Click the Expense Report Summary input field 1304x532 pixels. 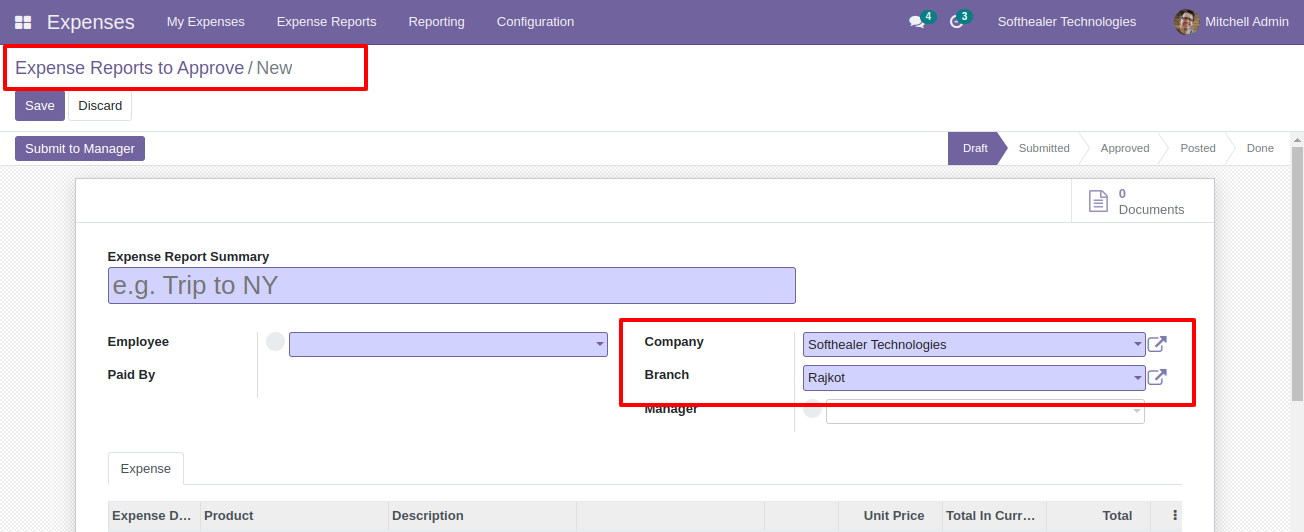coord(452,285)
